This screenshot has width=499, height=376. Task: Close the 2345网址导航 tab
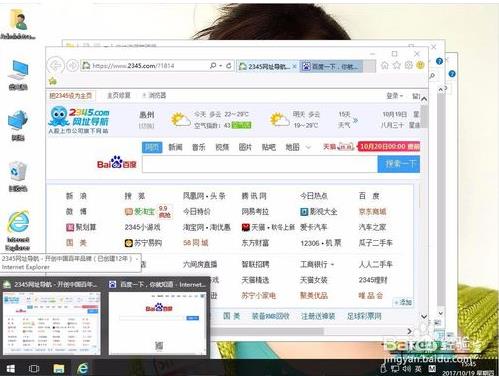coord(294,66)
